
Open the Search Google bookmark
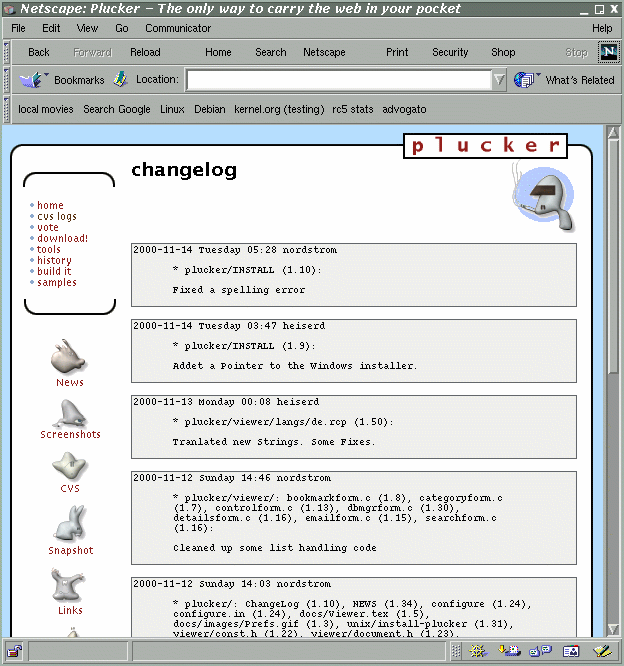tap(117, 109)
